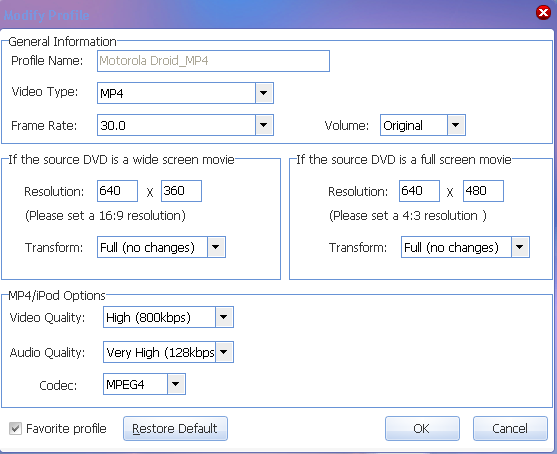Open the Codec dropdown
Viewport: 557px width, 454px height.
coord(176,384)
